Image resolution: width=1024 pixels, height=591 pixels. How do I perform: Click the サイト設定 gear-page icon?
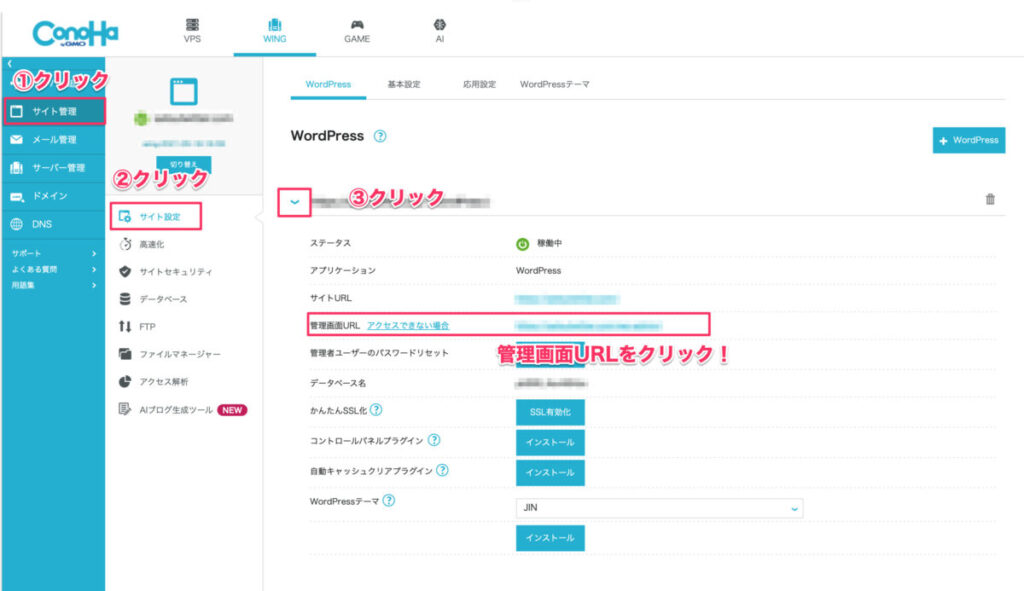[125, 216]
